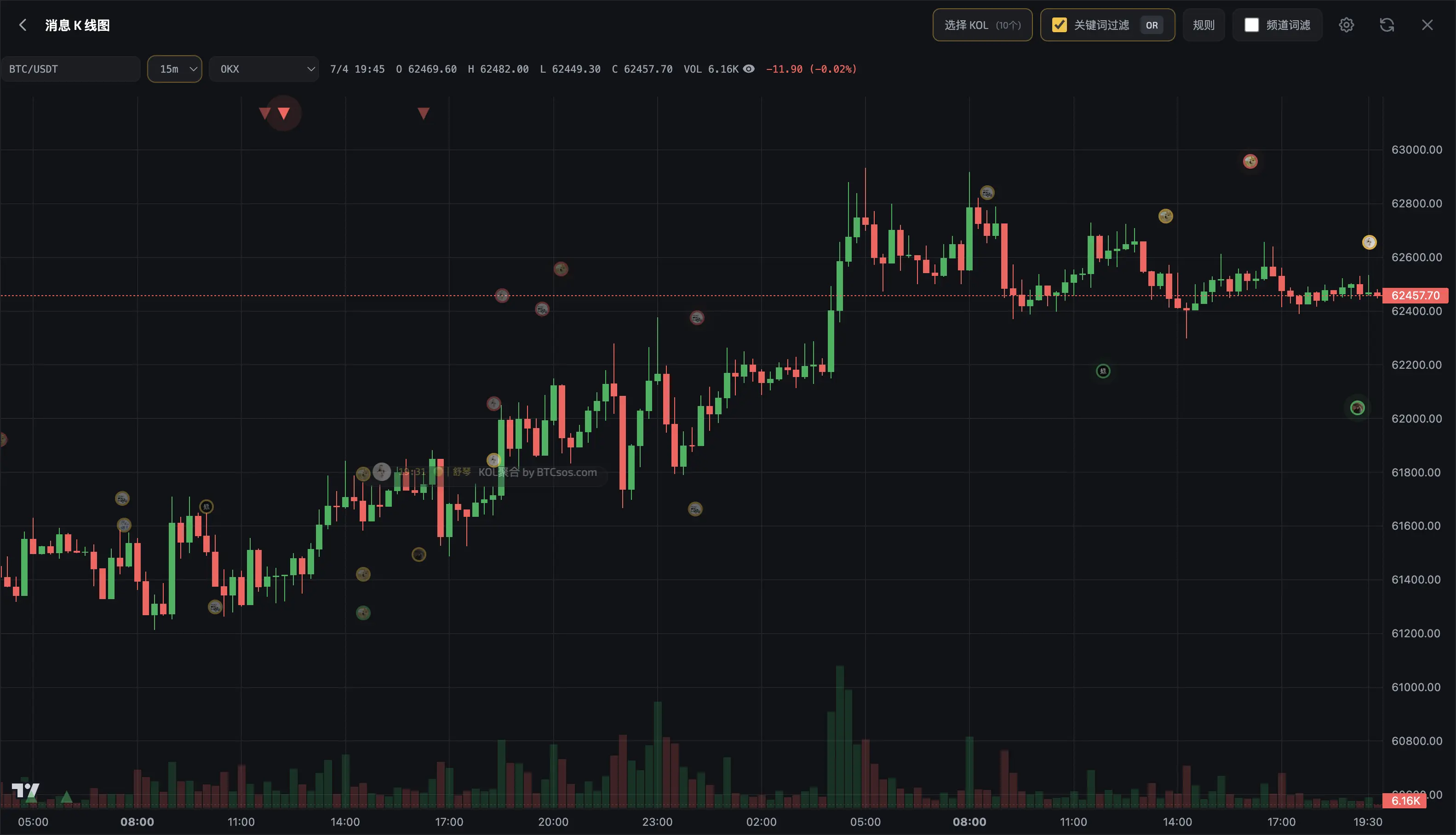Viewport: 1456px width, 835px height.
Task: Open the OKX exchange dropdown
Action: pos(264,69)
